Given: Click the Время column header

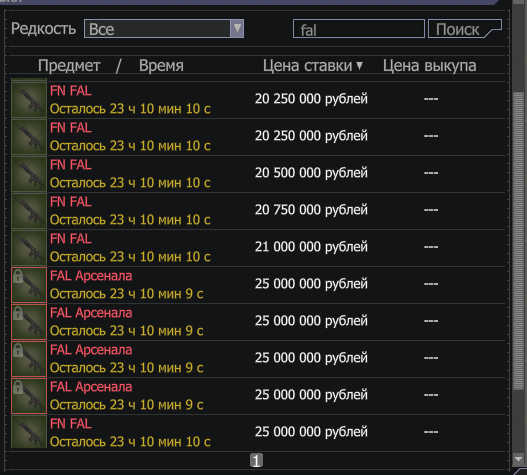Looking at the screenshot, I should [161, 66].
